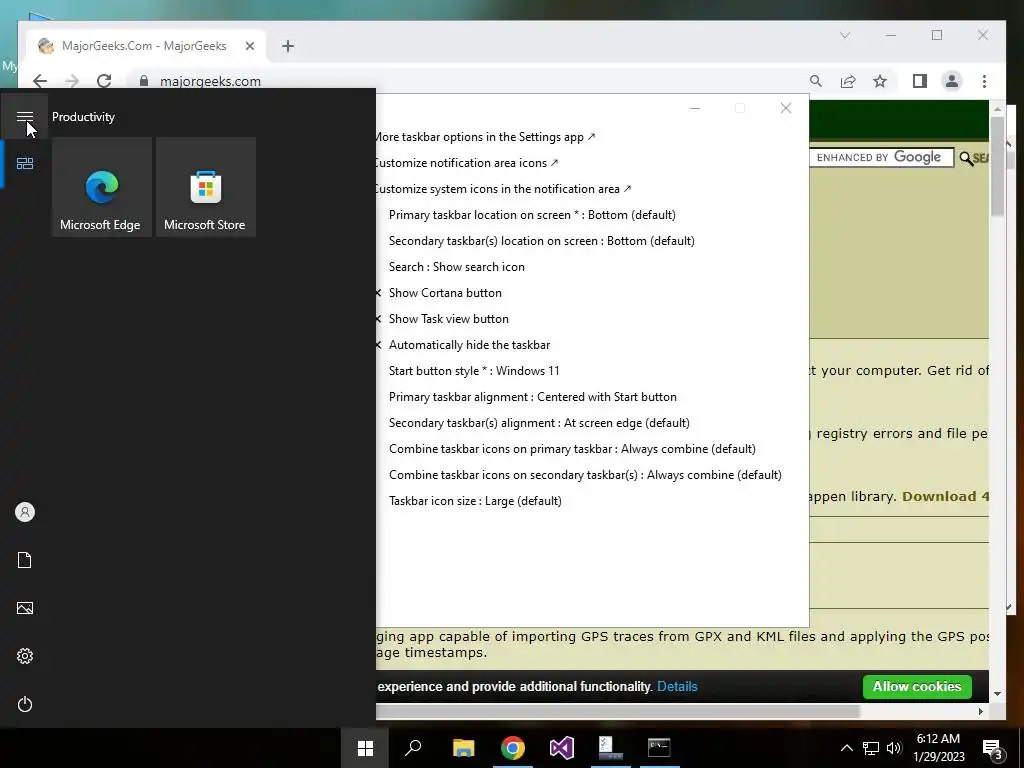The image size is (1024, 768).
Task: Open the Settings gear in Start menu
Action: [x=25, y=656]
